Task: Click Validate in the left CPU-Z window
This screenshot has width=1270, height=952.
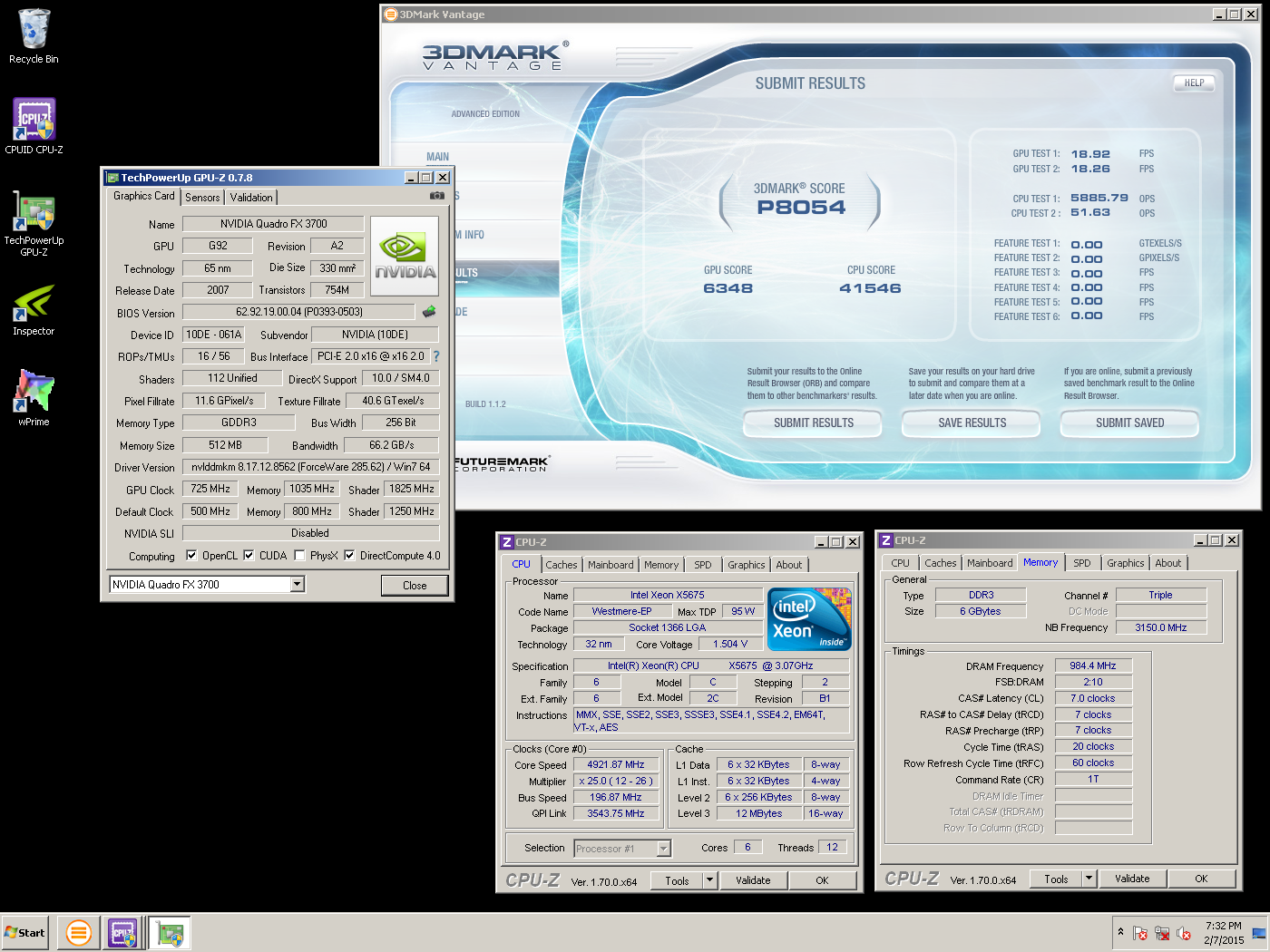Action: click(753, 880)
